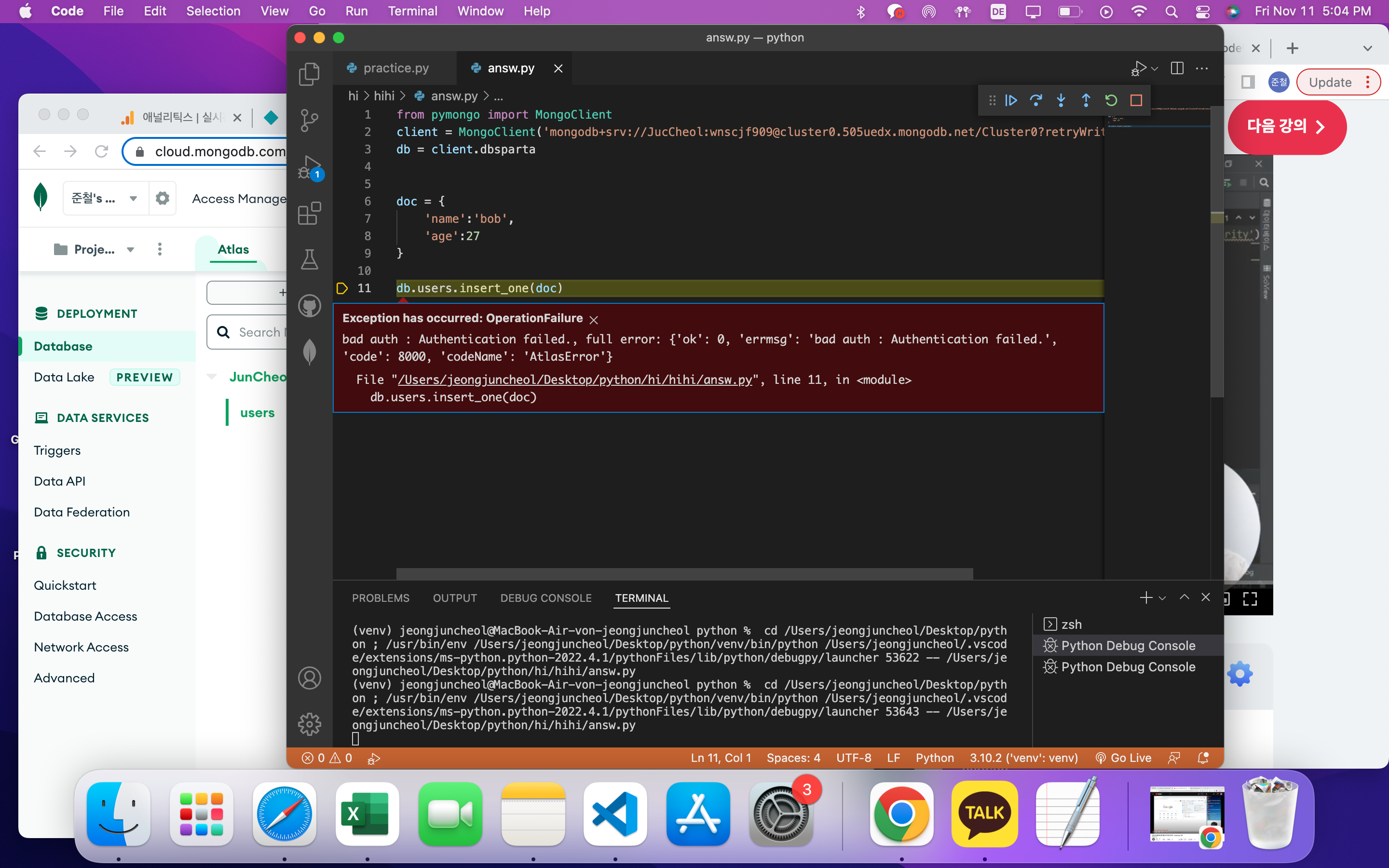Click Go Live in the status bar

[1123, 759]
